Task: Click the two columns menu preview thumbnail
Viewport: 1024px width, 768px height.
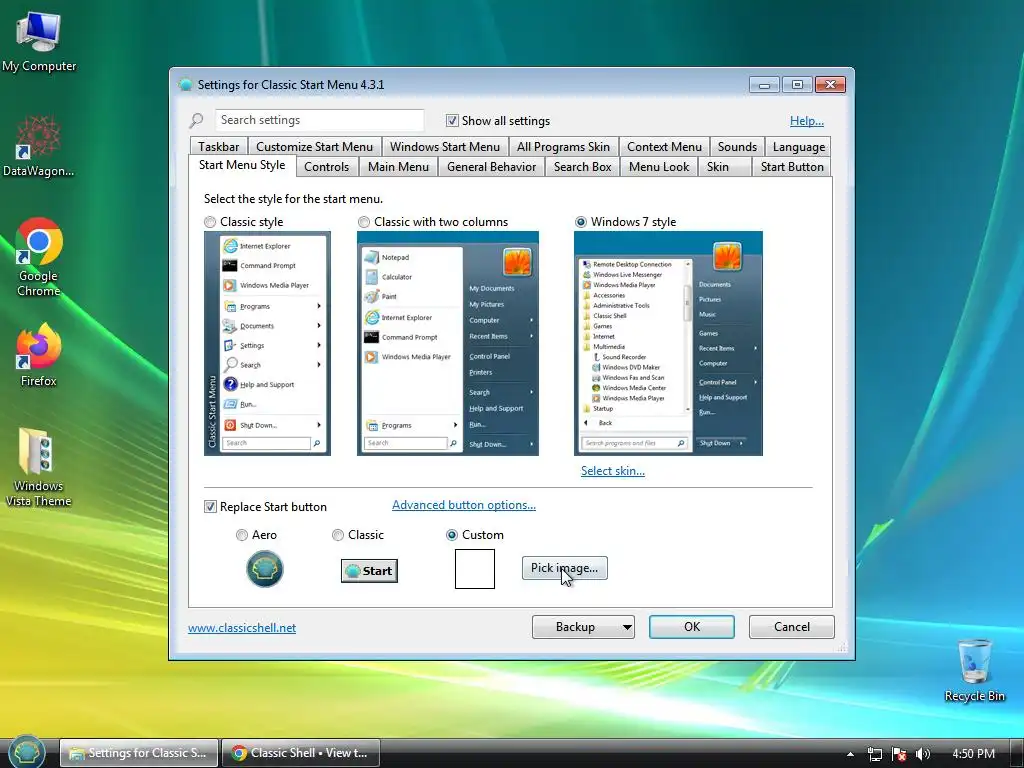Action: coord(447,344)
